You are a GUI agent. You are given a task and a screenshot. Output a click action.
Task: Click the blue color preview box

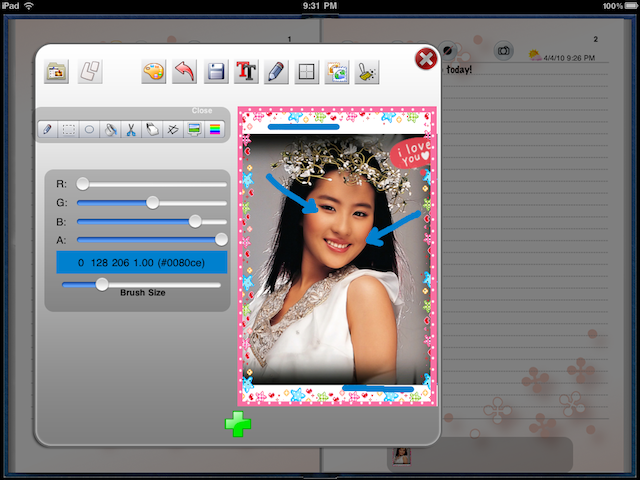coord(141,262)
